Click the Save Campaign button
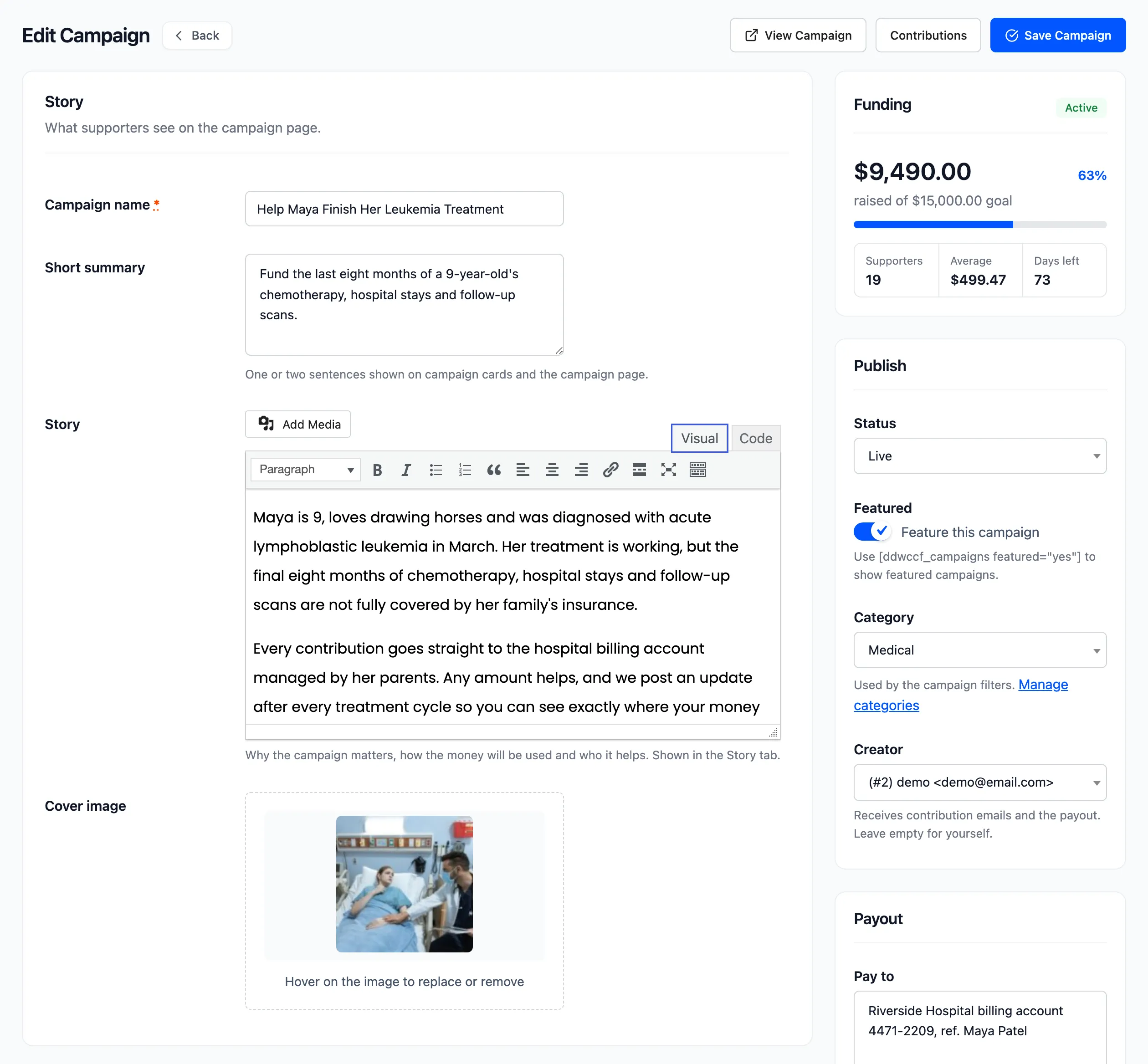Image resolution: width=1148 pixels, height=1064 pixels. tap(1058, 35)
